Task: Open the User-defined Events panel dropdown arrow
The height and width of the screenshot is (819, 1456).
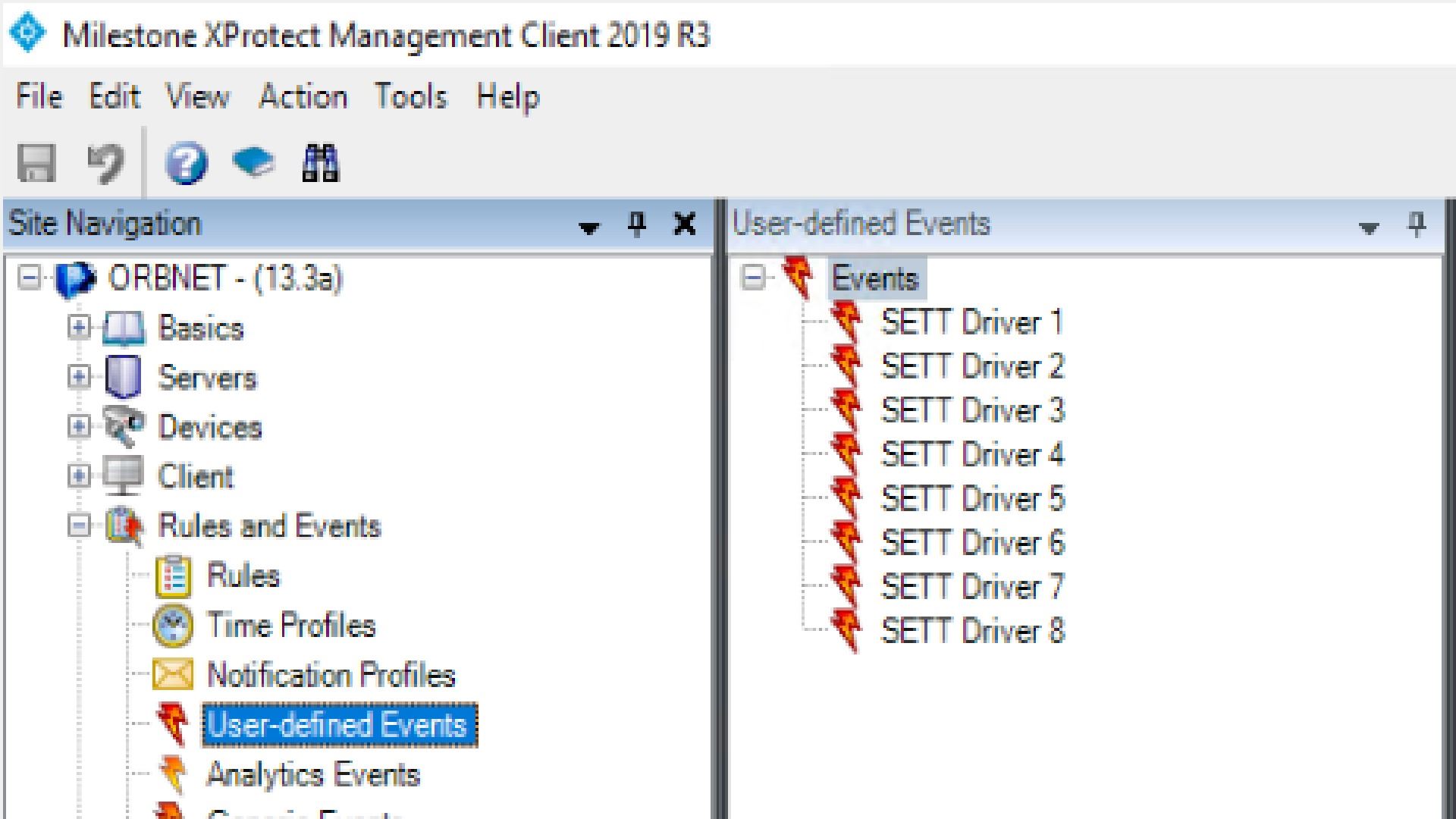Action: 1369,227
